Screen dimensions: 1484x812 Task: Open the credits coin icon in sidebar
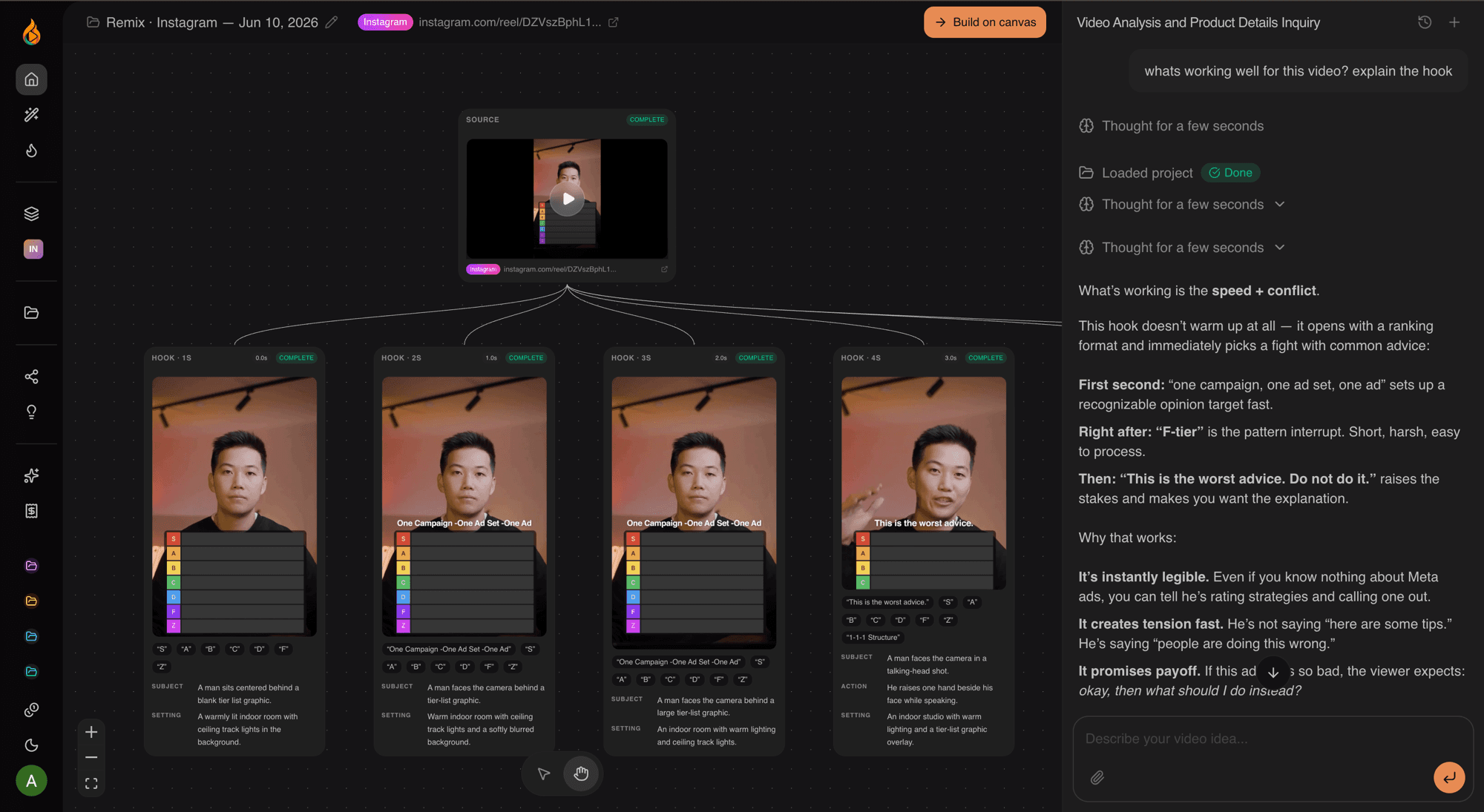[31, 710]
